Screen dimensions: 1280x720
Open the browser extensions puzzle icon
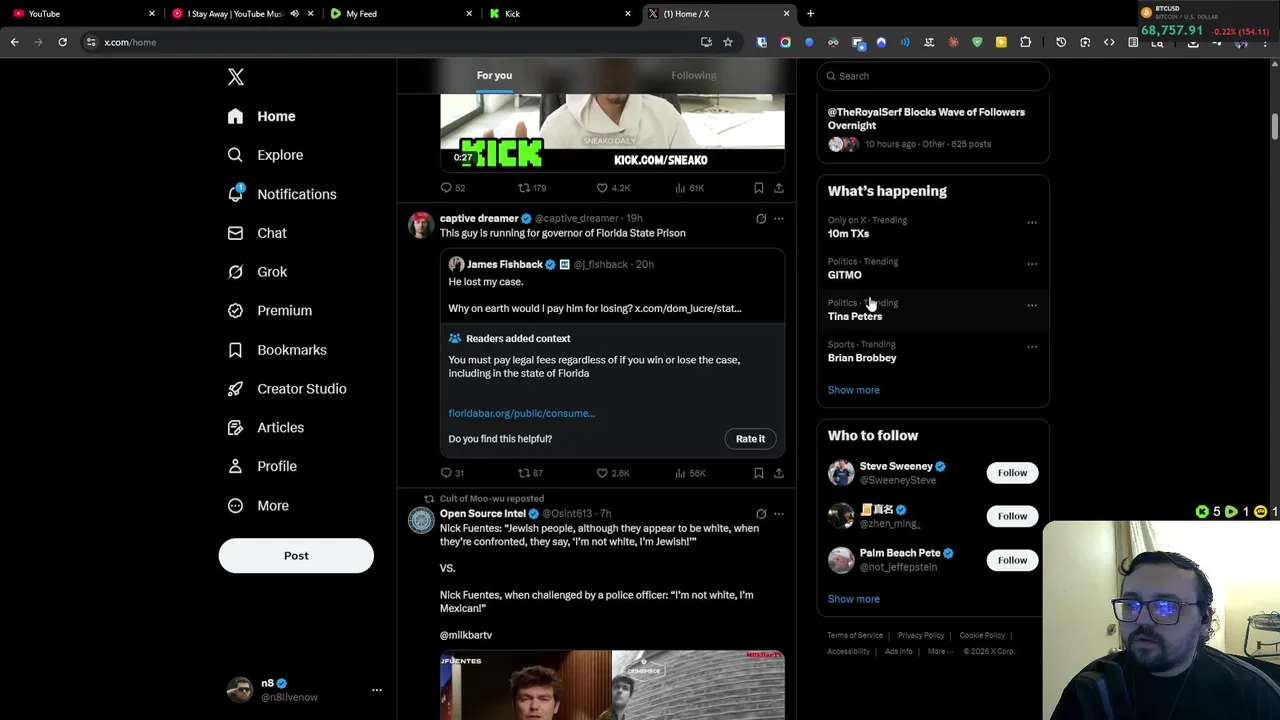1025,42
